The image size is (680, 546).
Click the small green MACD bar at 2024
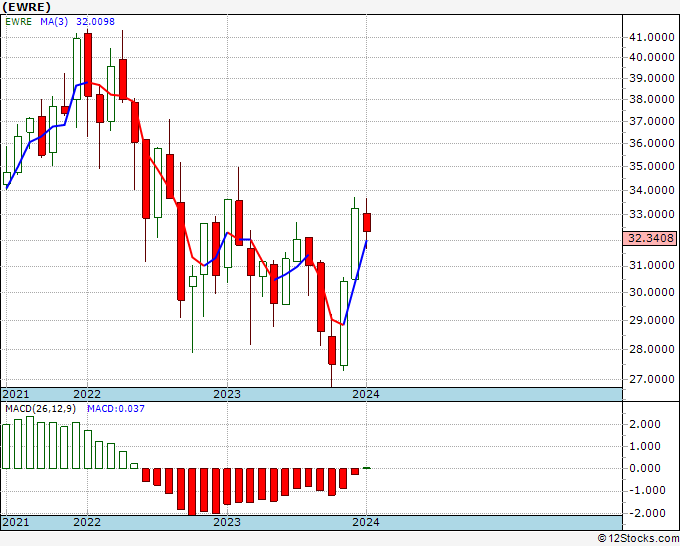[x=367, y=468]
